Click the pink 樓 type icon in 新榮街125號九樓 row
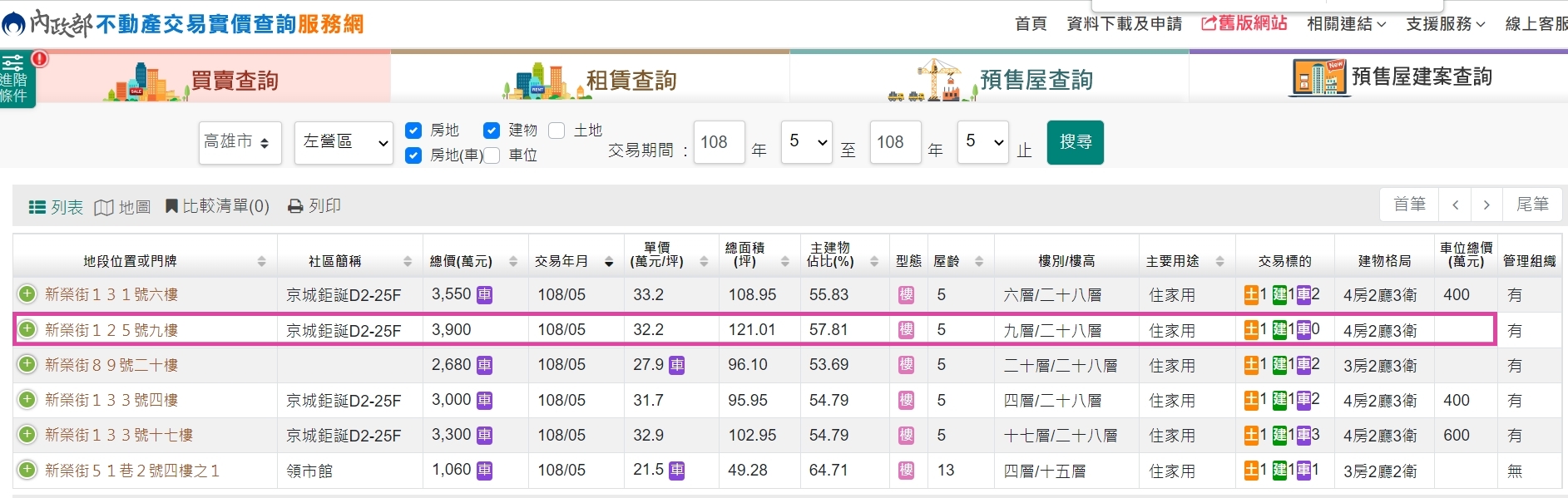 [x=907, y=330]
